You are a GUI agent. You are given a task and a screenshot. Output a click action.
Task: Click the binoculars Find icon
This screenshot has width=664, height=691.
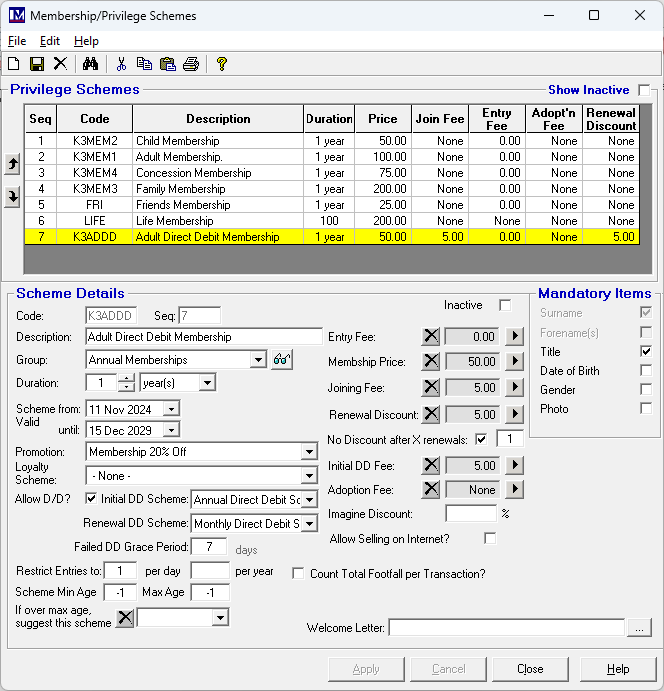90,64
